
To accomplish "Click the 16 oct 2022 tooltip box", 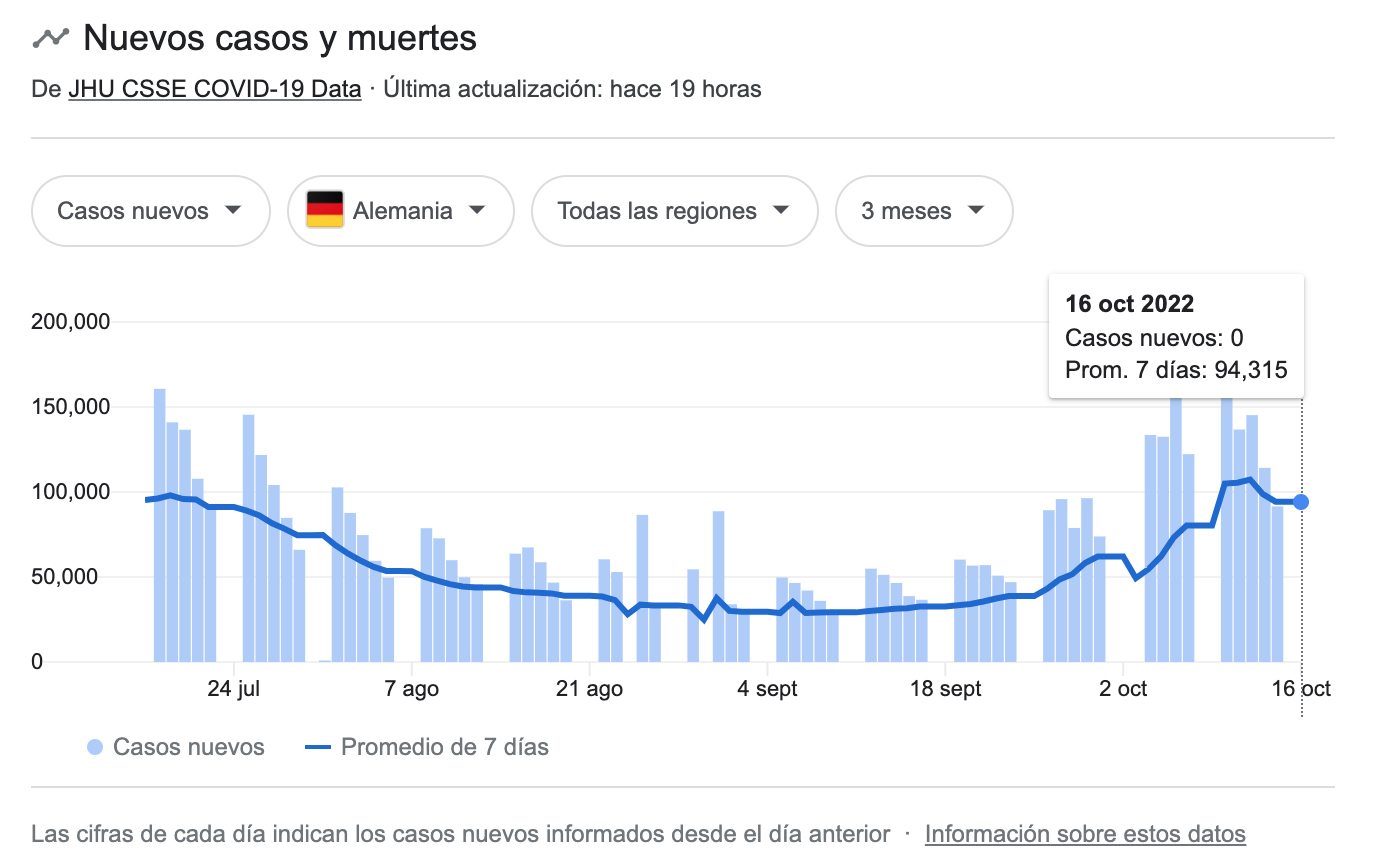I will point(1176,337).
